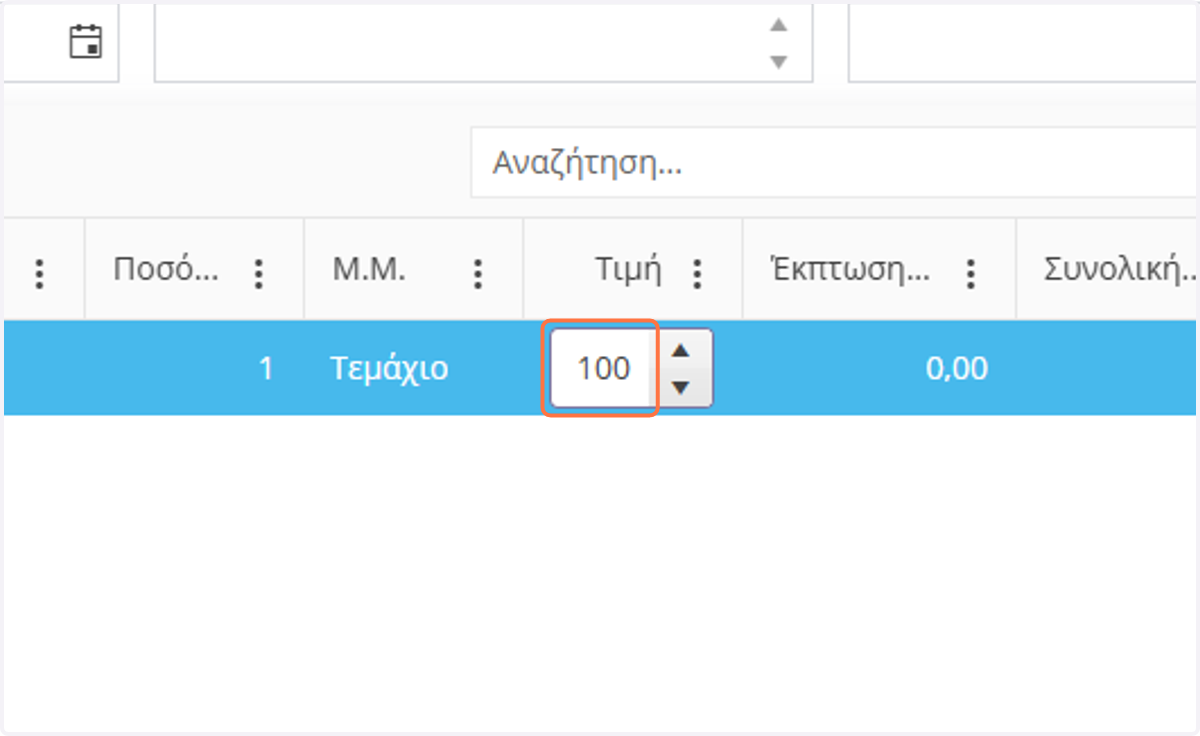
Task: Click the up arrow of the top spinner field
Action: coord(778,25)
